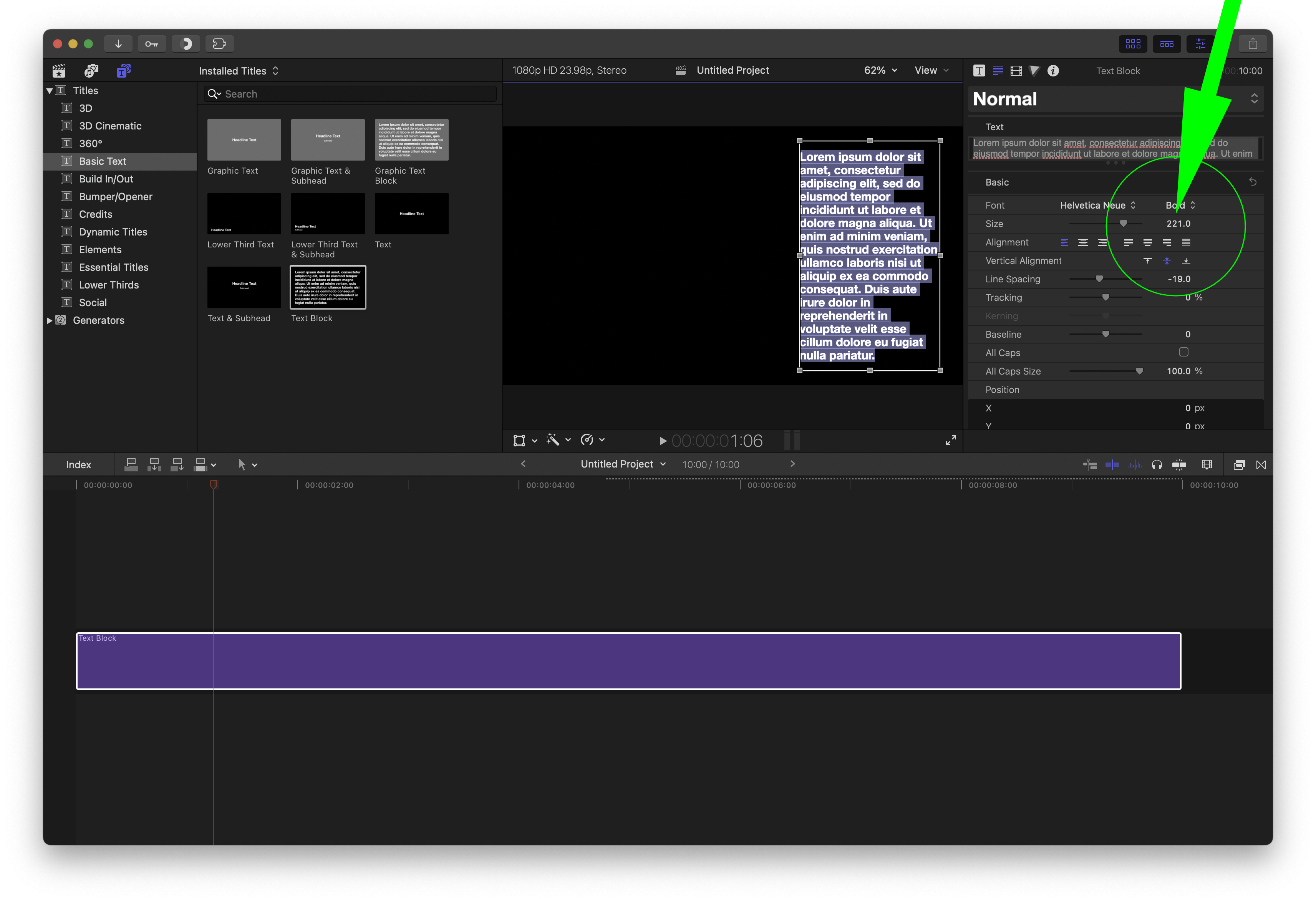Select the Lower Thirds category
The image size is (1316, 902).
[x=109, y=285]
